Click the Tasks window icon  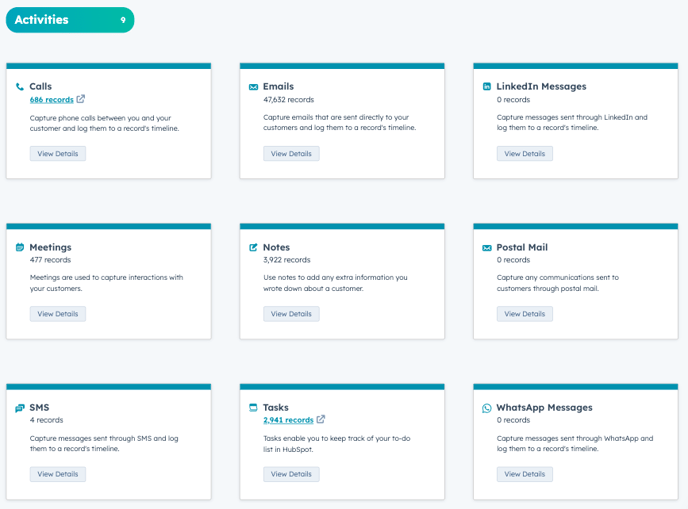(254, 408)
